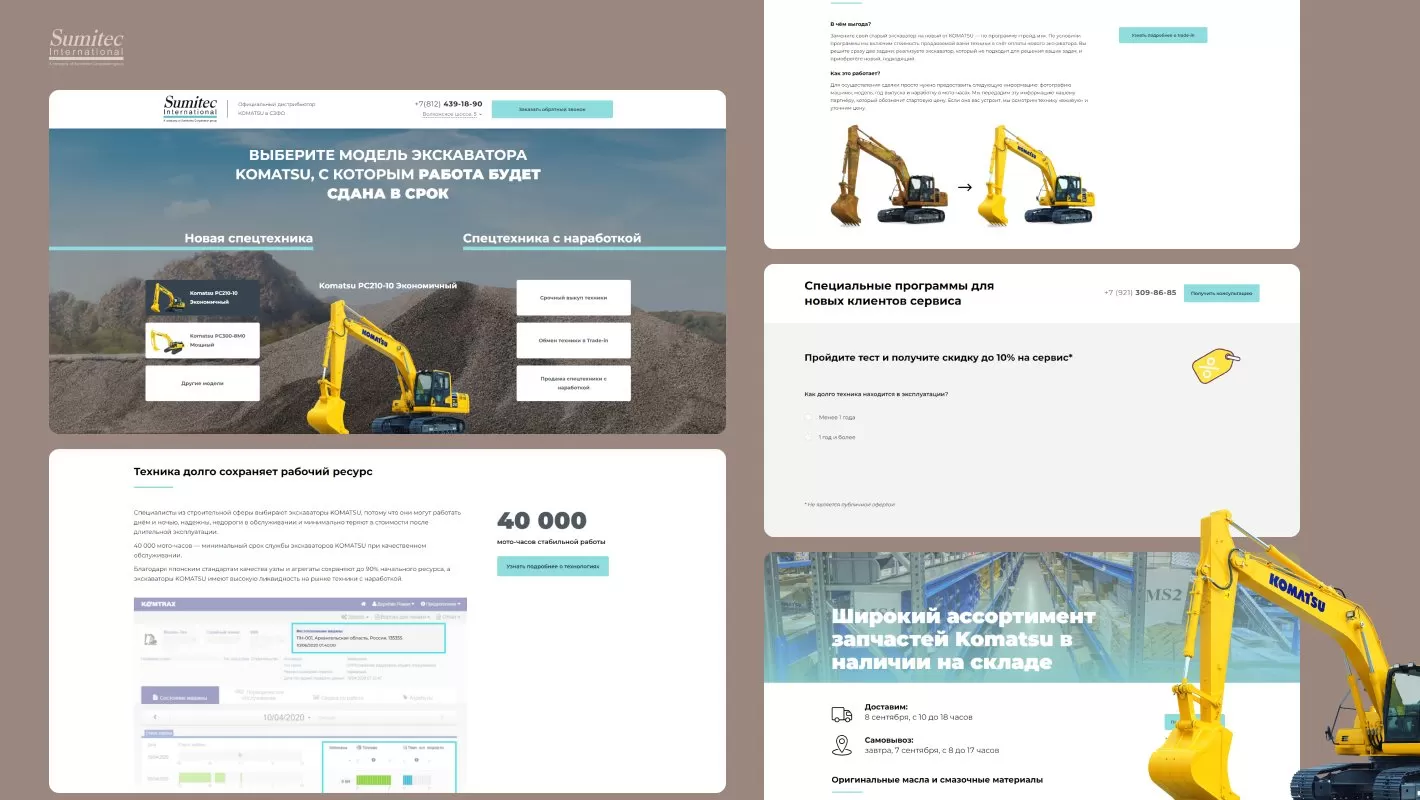Open the 10/04/2020 date dropdown in KOMTRAX
Viewport: 1420px width, 800px height.
(288, 718)
